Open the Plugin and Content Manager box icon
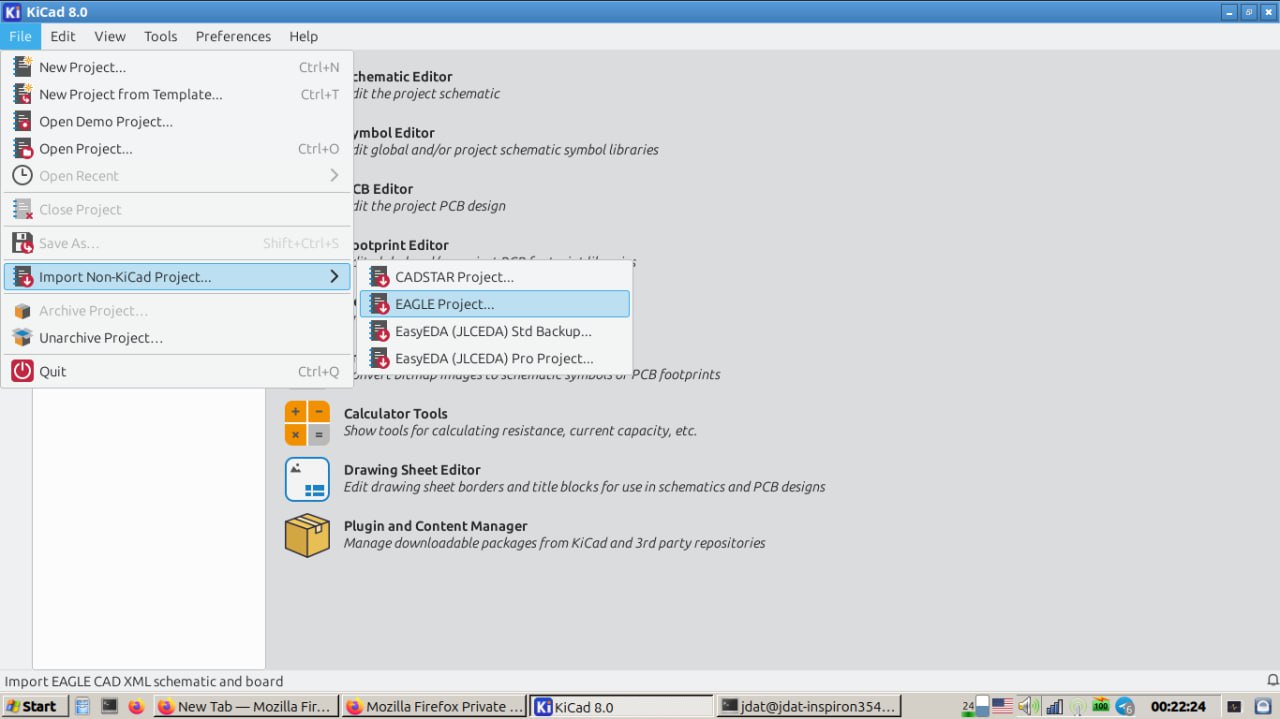 pyautogui.click(x=307, y=535)
